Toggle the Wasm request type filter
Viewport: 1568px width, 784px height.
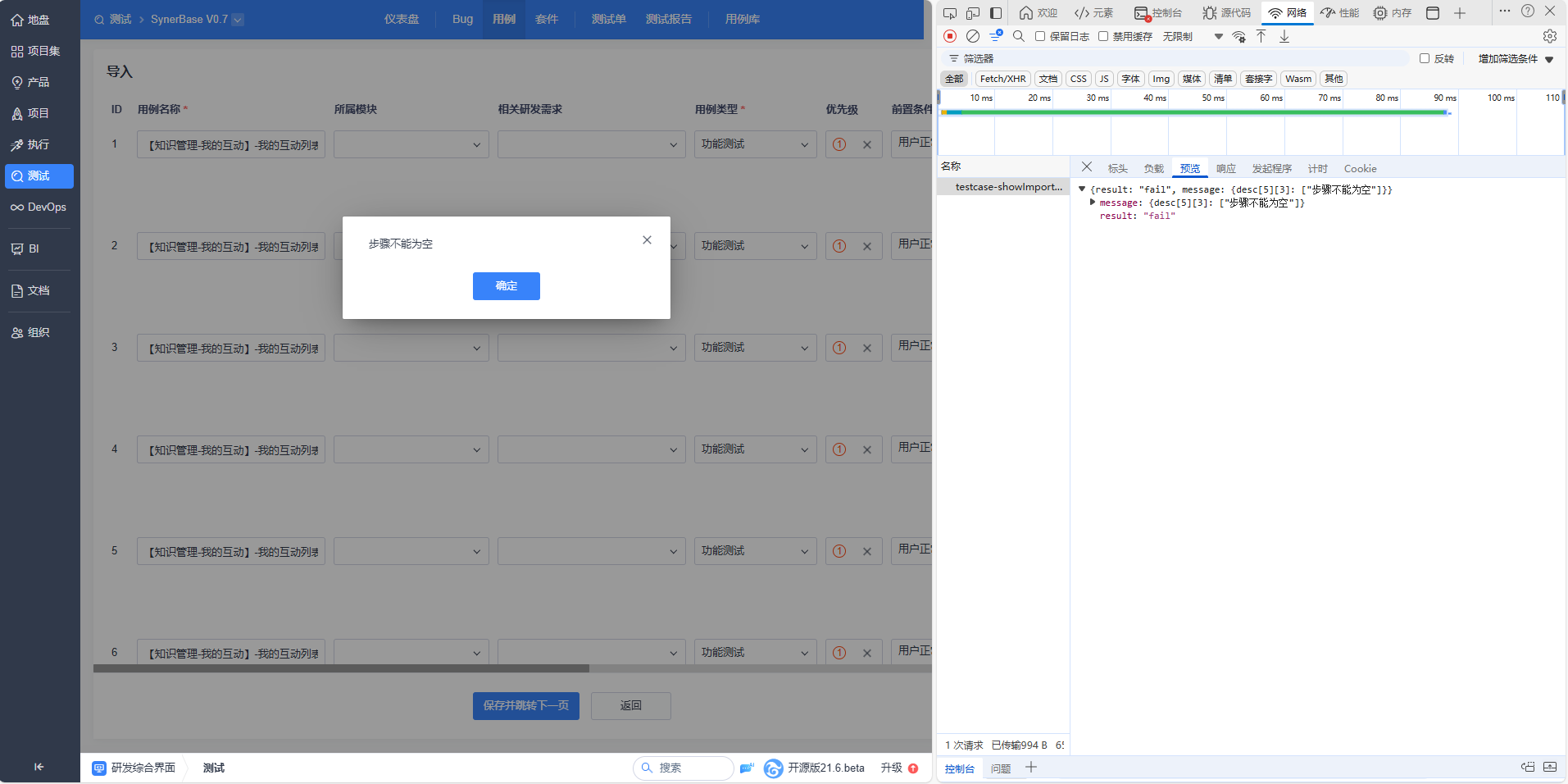pyautogui.click(x=1298, y=79)
